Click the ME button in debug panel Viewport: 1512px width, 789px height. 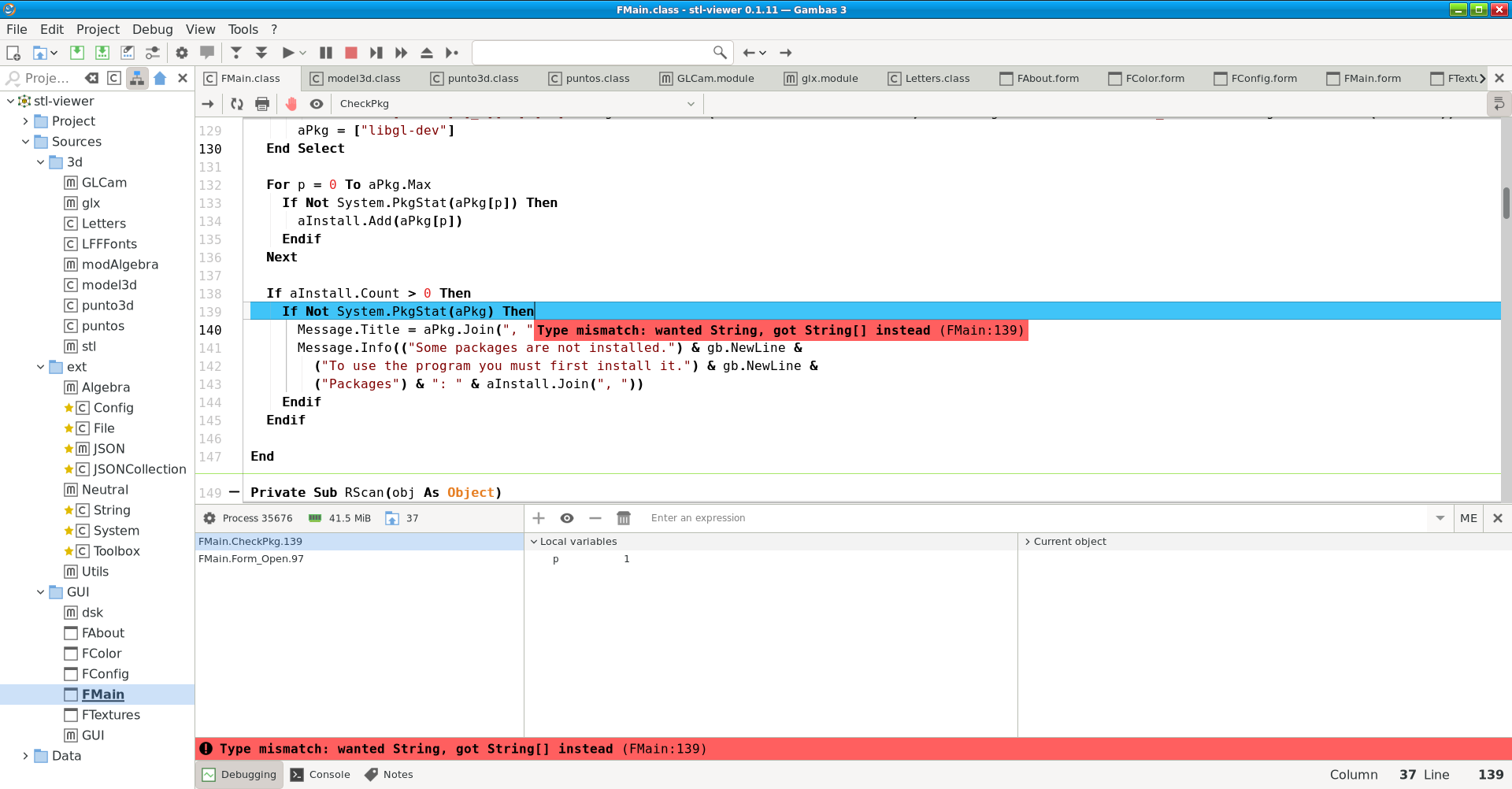pyautogui.click(x=1468, y=518)
